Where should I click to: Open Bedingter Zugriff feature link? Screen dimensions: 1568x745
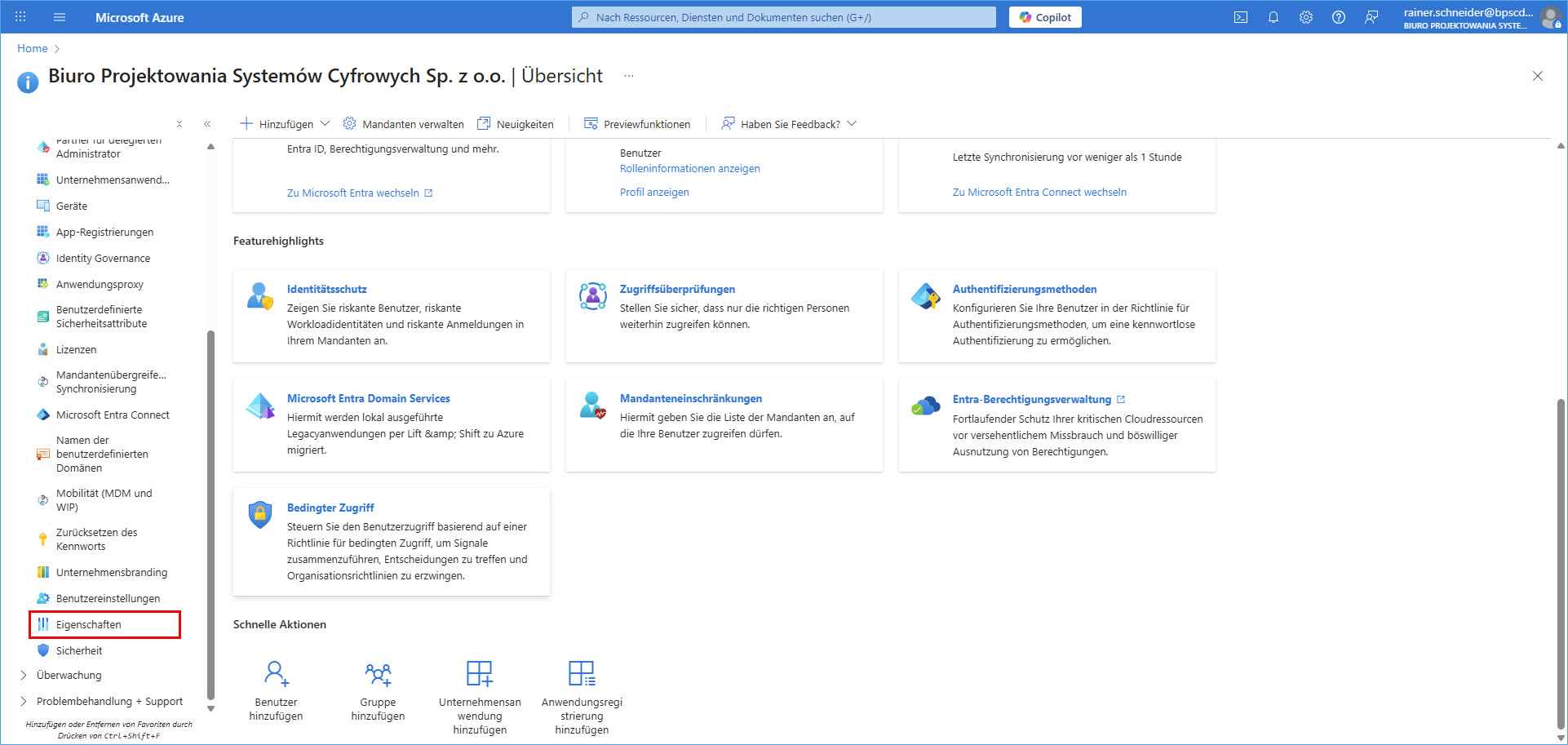pos(330,508)
